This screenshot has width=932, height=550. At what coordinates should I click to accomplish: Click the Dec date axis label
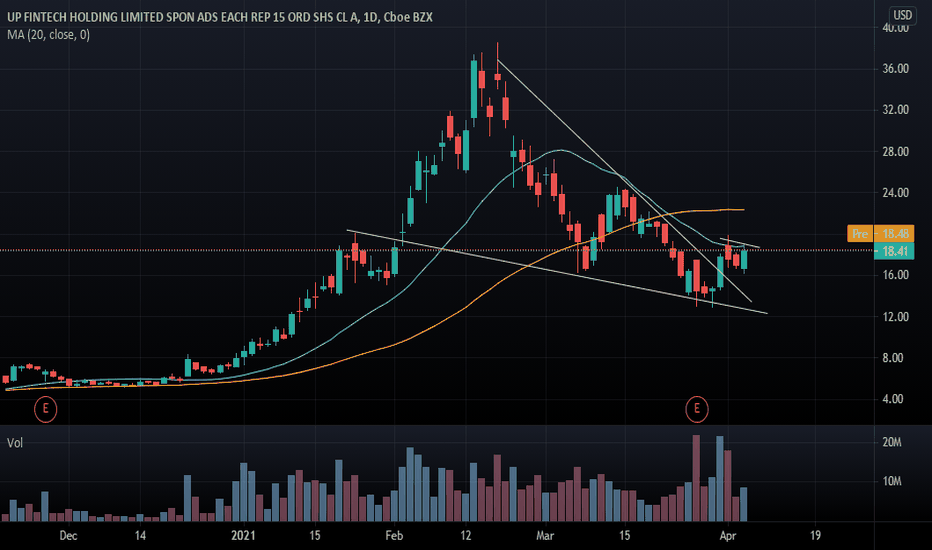coord(68,536)
